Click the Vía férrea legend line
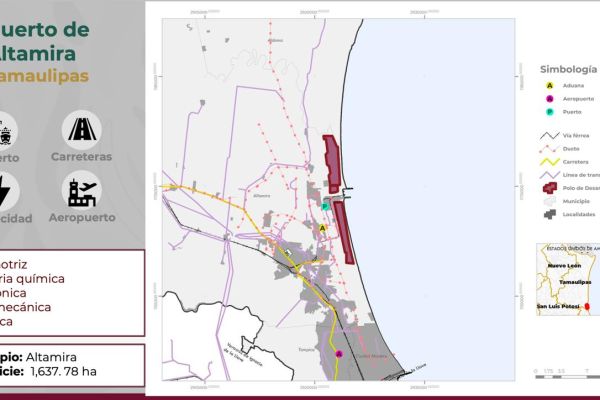 coord(550,134)
